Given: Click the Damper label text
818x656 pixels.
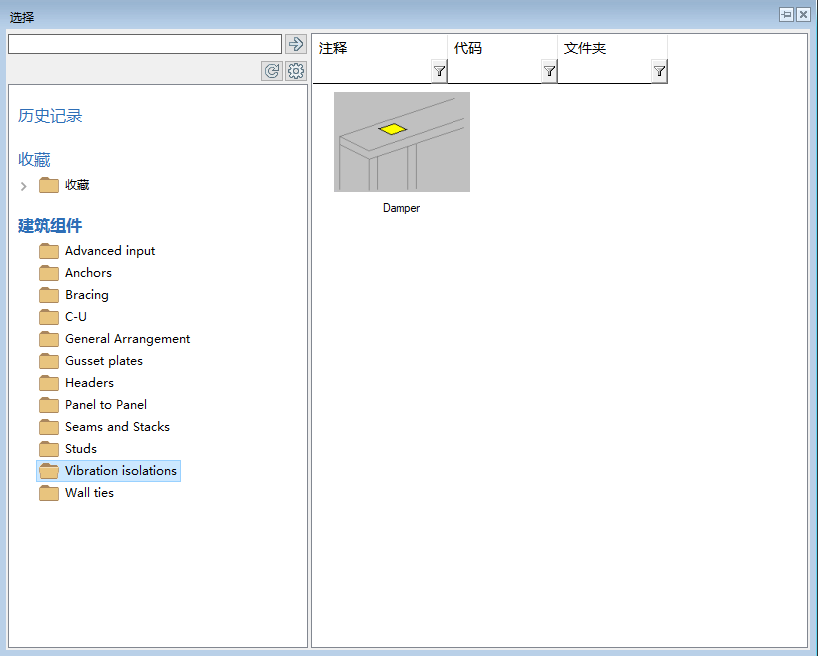Looking at the screenshot, I should click(401, 208).
